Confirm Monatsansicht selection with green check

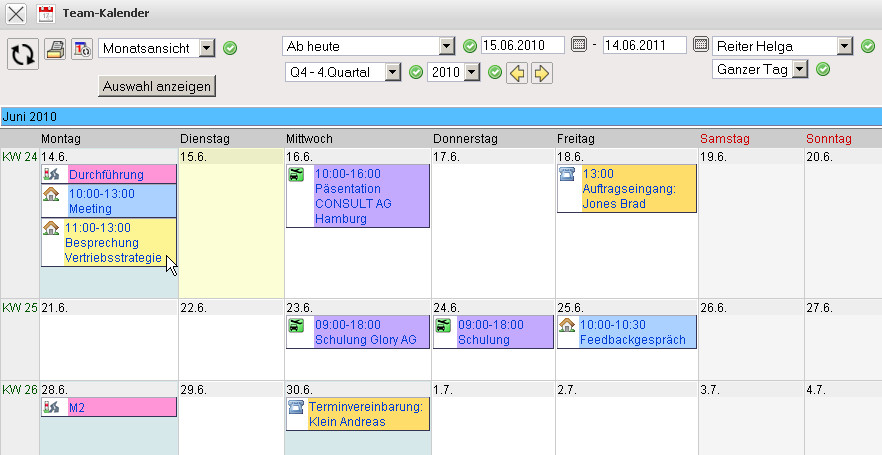(x=230, y=48)
